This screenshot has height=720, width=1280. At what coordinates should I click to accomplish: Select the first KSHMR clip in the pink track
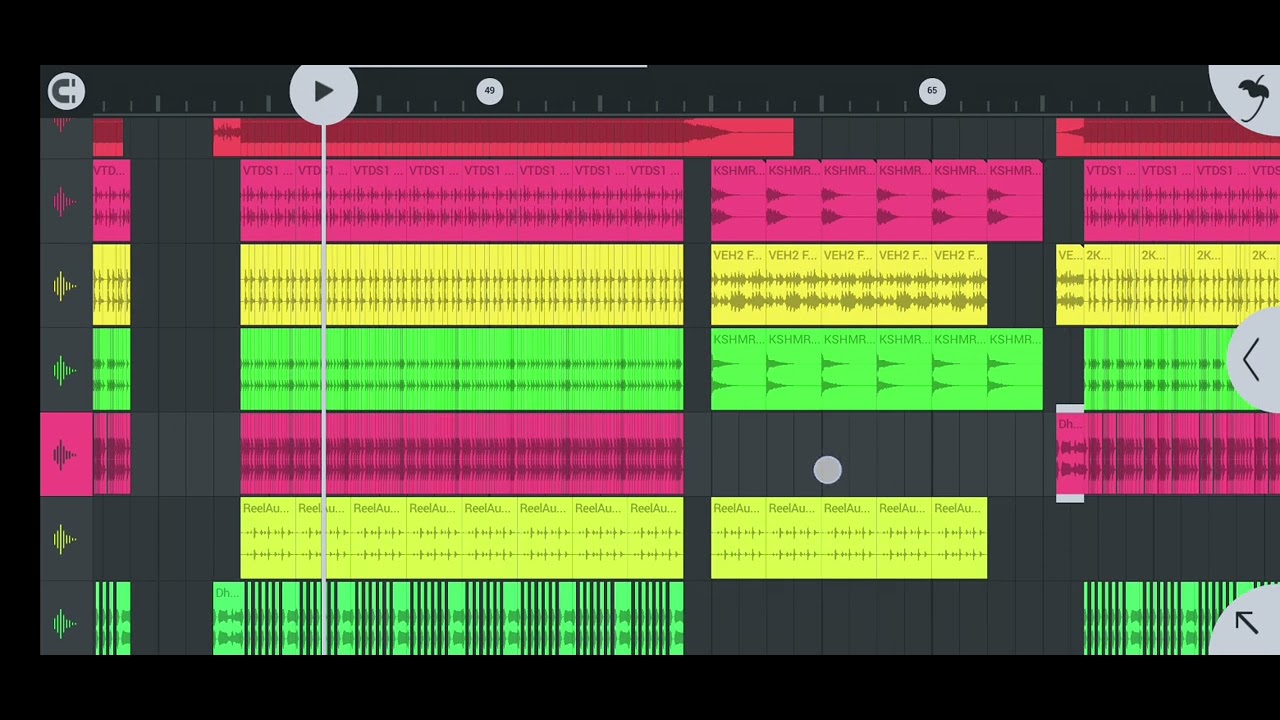pos(738,201)
